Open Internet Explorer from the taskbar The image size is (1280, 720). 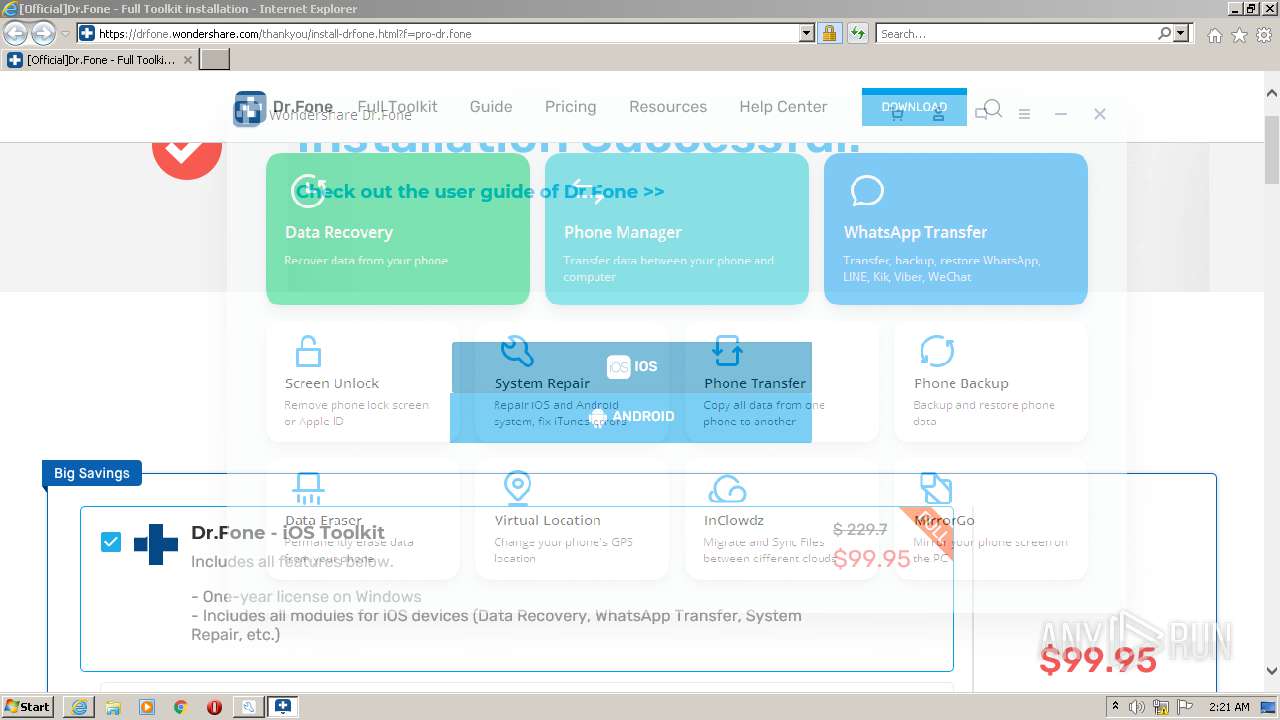[x=79, y=707]
